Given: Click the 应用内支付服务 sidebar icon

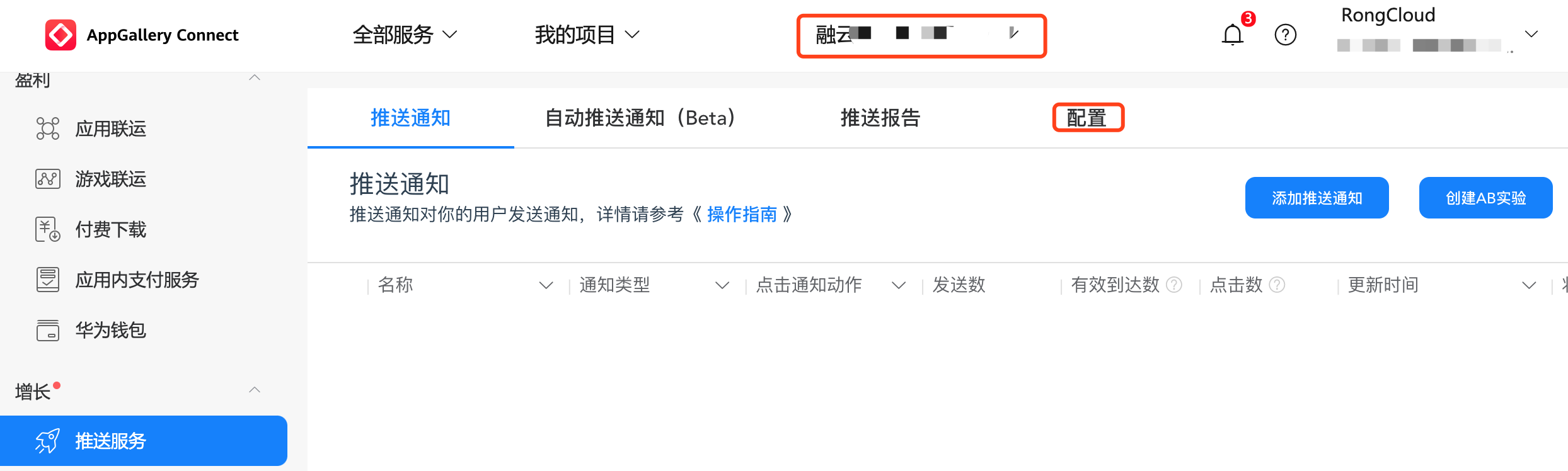Looking at the screenshot, I should (x=48, y=280).
